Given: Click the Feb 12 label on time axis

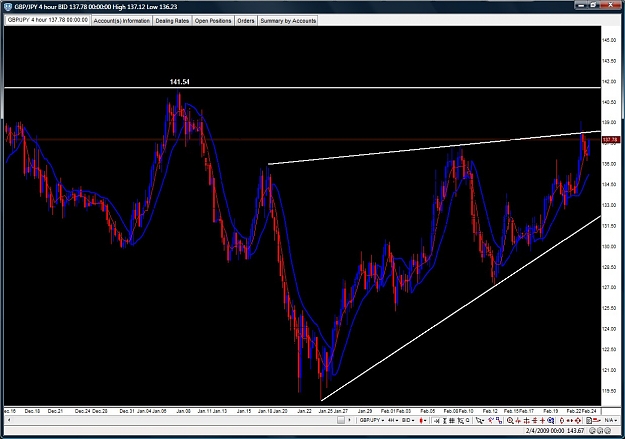Looking at the screenshot, I should [x=490, y=411].
